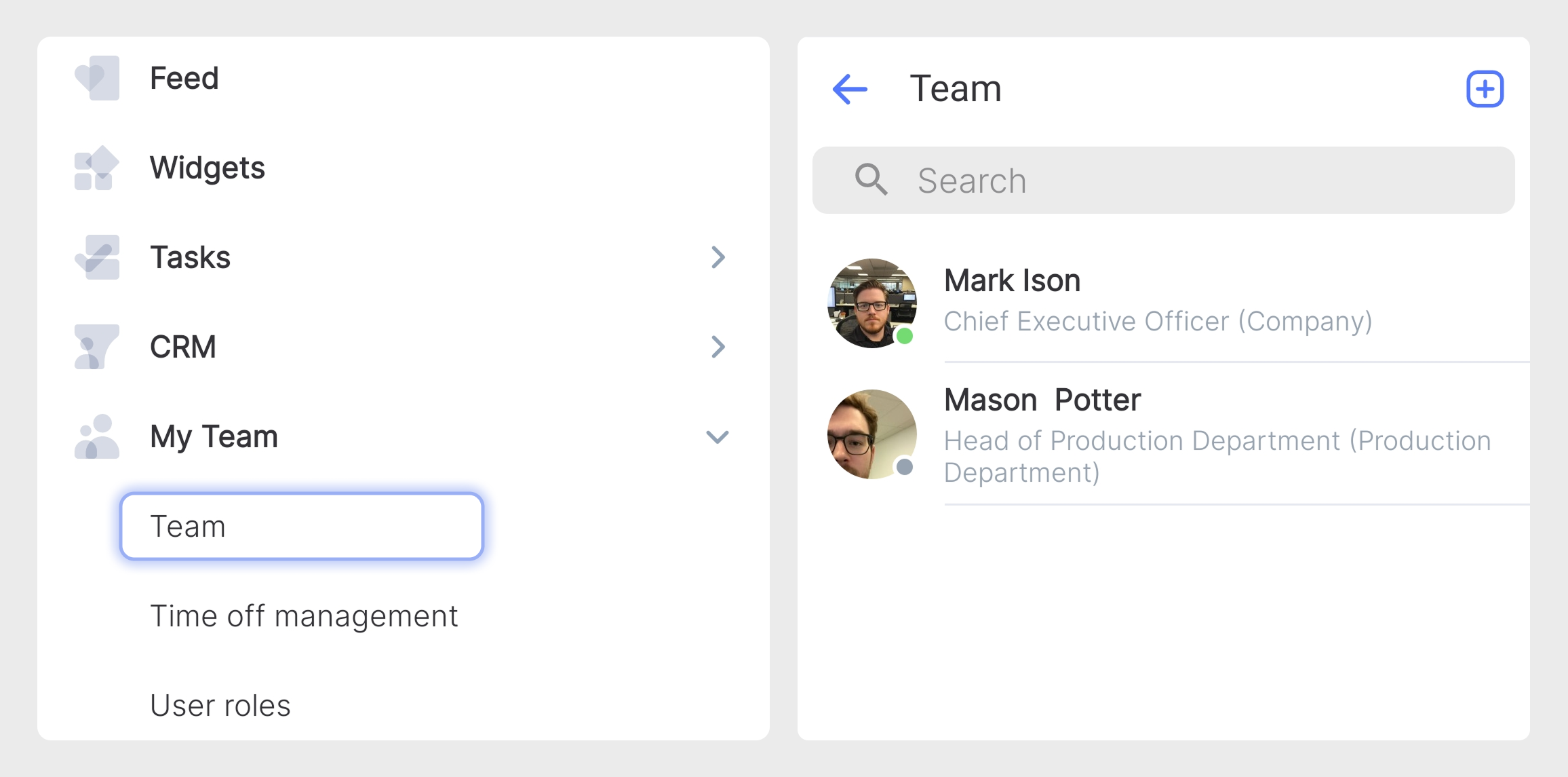Expand the CRM submenu chevron
Screen dimensions: 1568x777
(x=718, y=347)
